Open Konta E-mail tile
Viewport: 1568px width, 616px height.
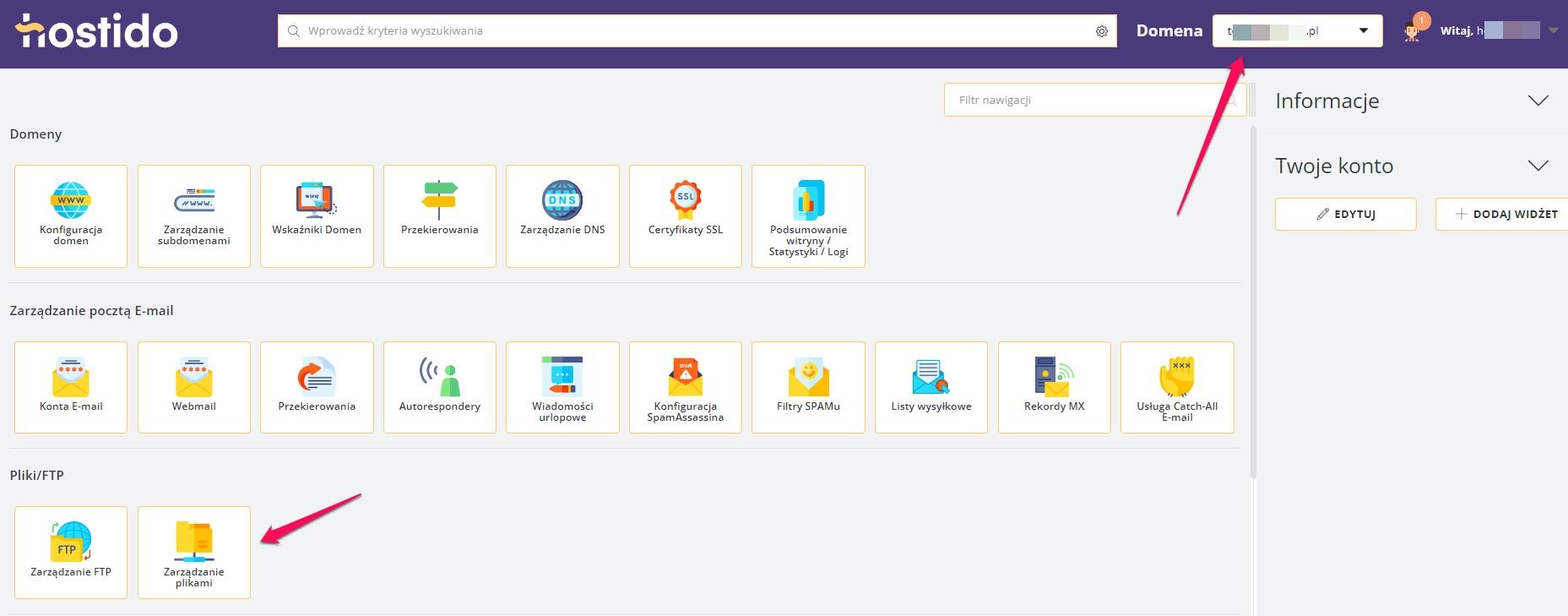[71, 387]
